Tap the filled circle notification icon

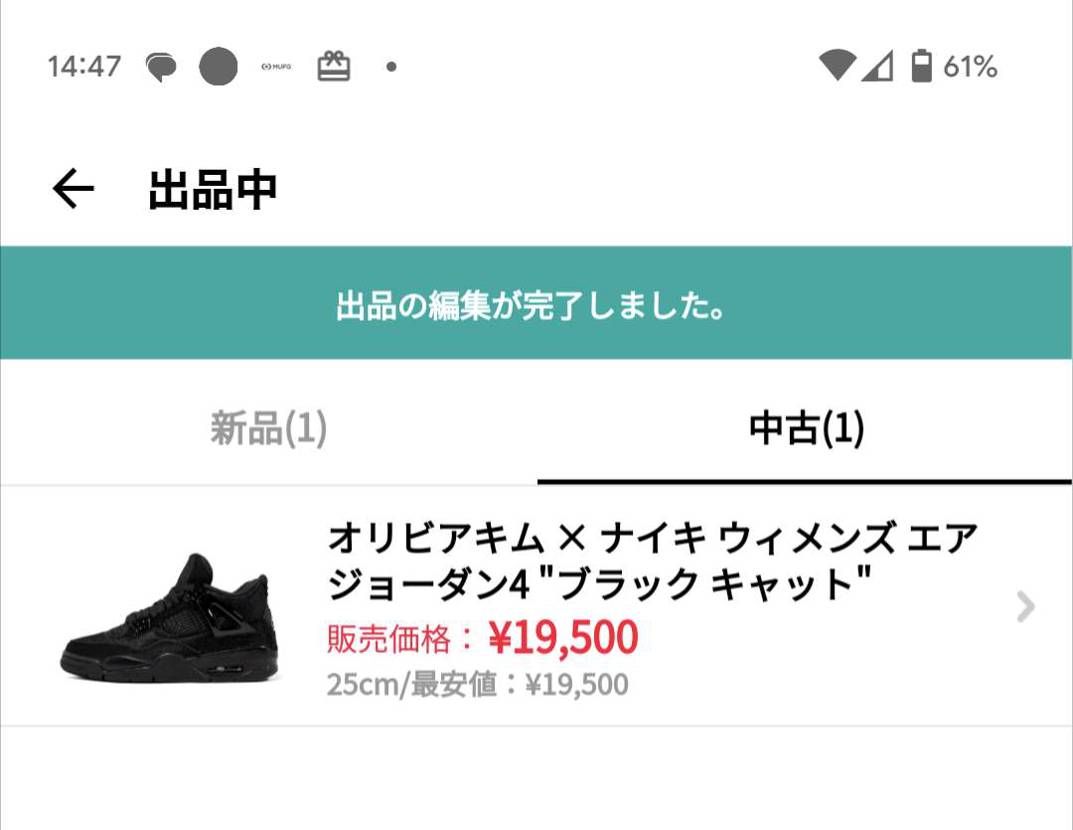coord(218,66)
